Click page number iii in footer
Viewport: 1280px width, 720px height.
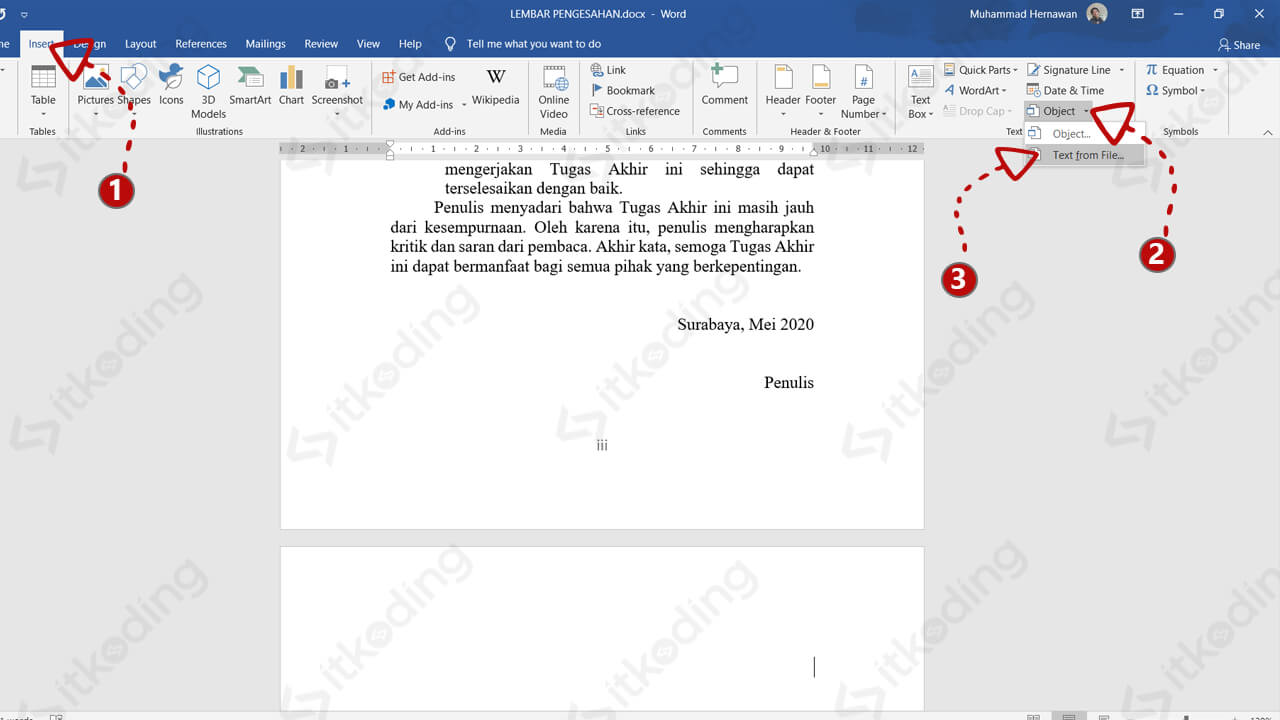pos(602,445)
